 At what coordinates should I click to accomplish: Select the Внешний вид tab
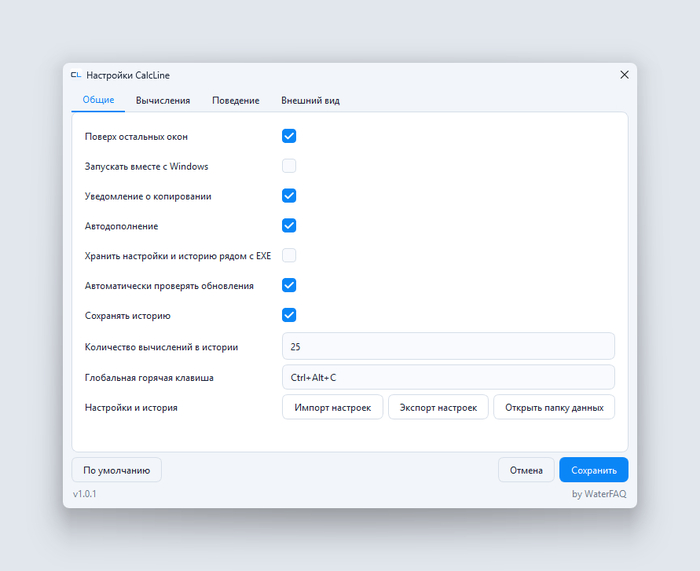click(310, 100)
